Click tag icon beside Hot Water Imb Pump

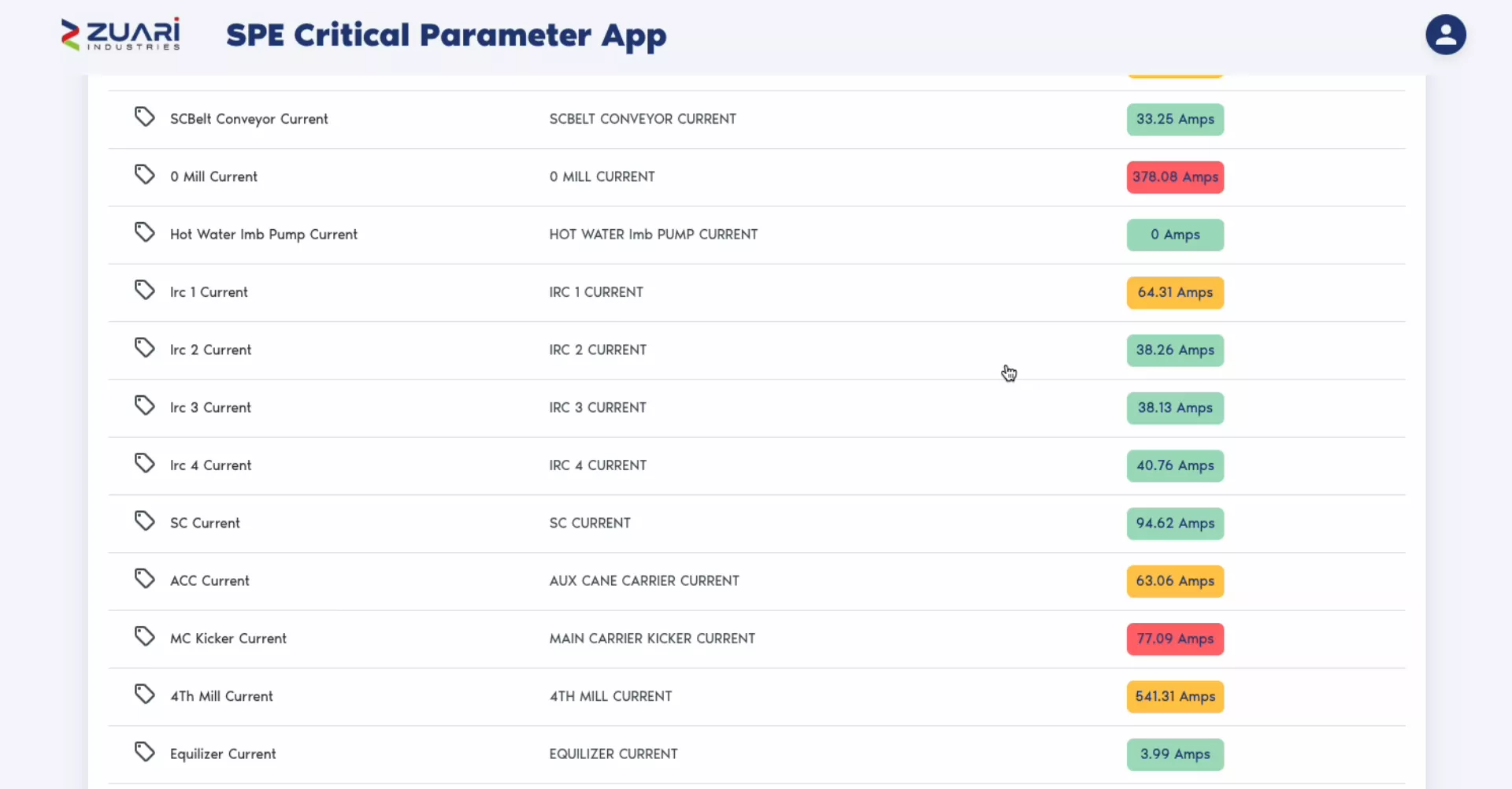tap(144, 232)
